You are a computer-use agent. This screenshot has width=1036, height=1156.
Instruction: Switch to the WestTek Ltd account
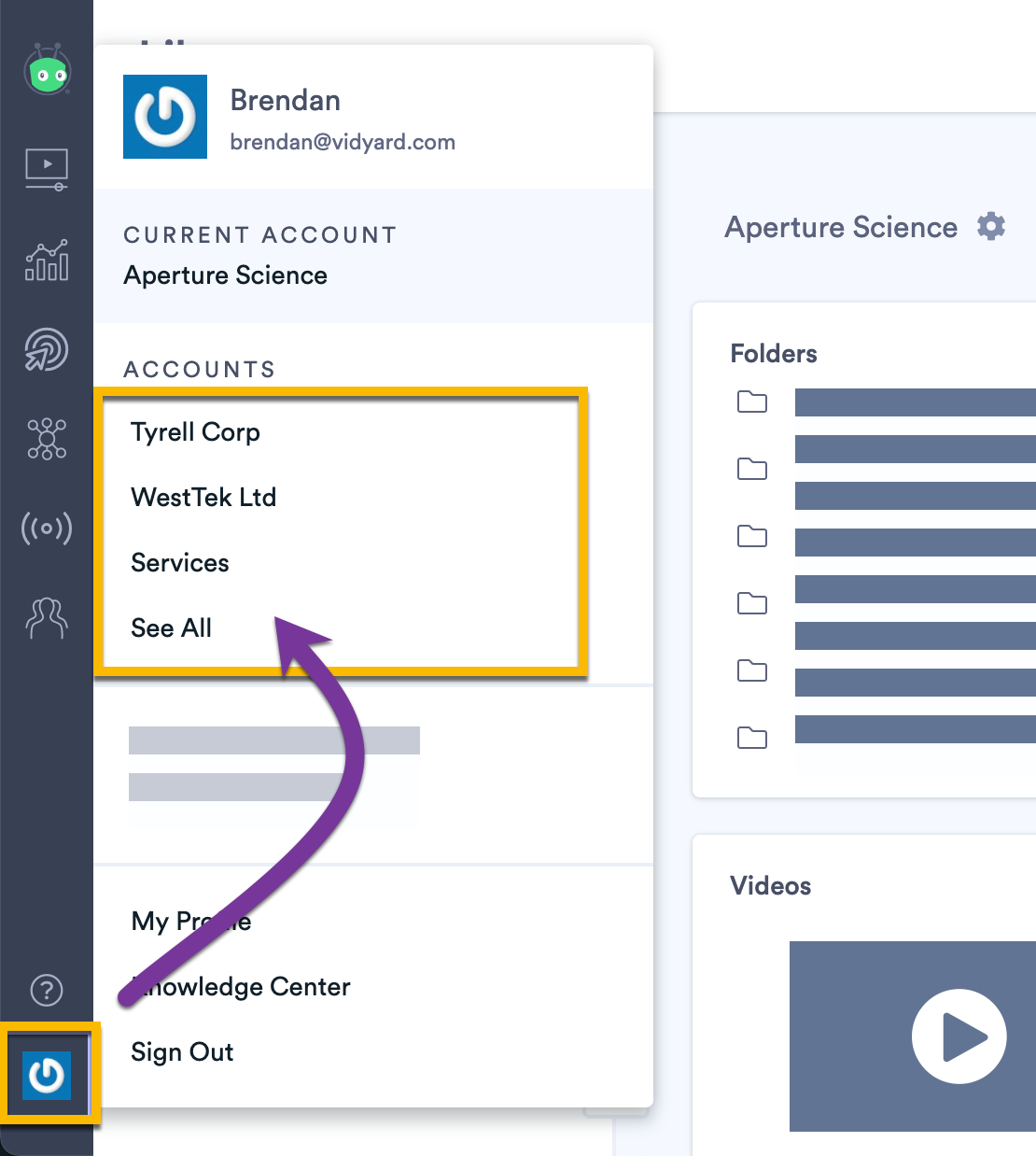(x=203, y=498)
